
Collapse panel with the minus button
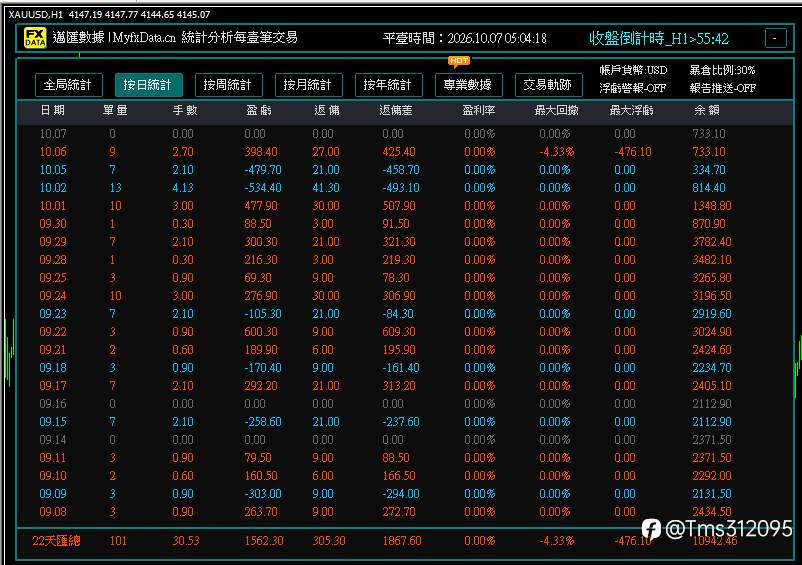(775, 38)
